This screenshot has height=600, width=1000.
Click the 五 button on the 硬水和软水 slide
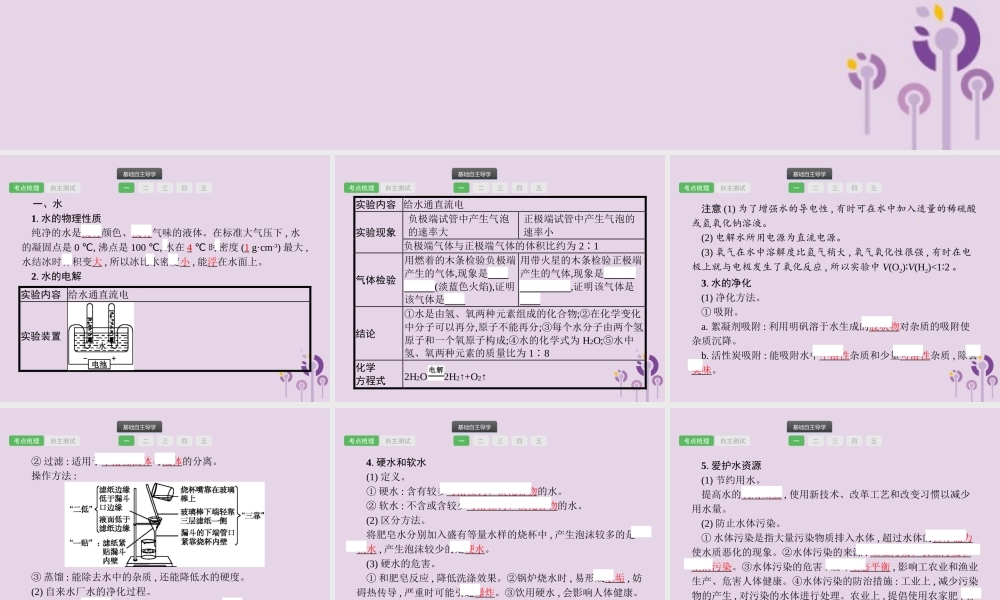(539, 441)
